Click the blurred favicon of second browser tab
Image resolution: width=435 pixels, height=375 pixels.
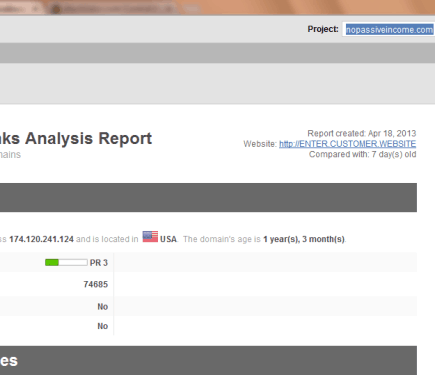coord(56,9)
